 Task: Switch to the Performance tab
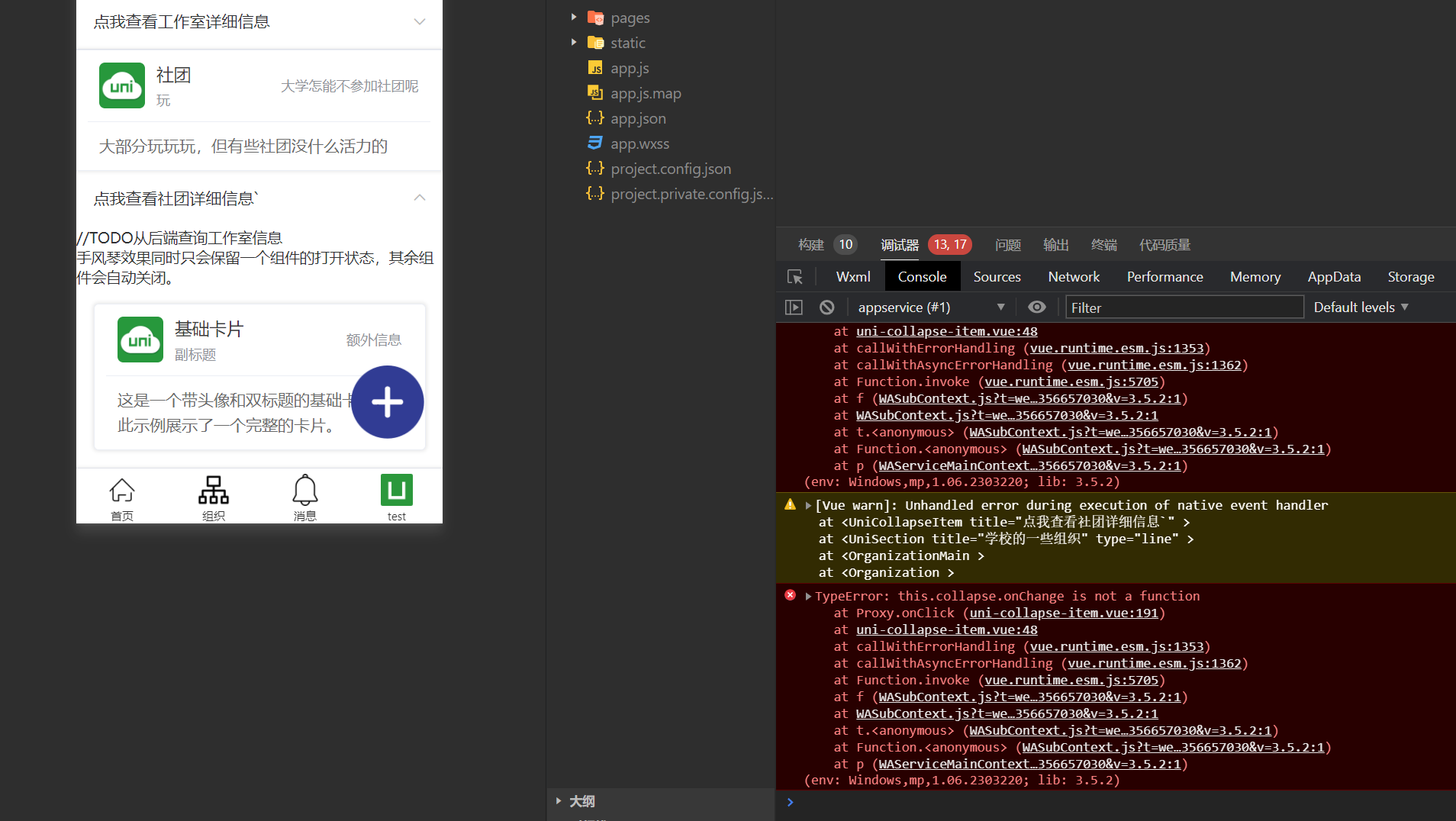coord(1164,277)
